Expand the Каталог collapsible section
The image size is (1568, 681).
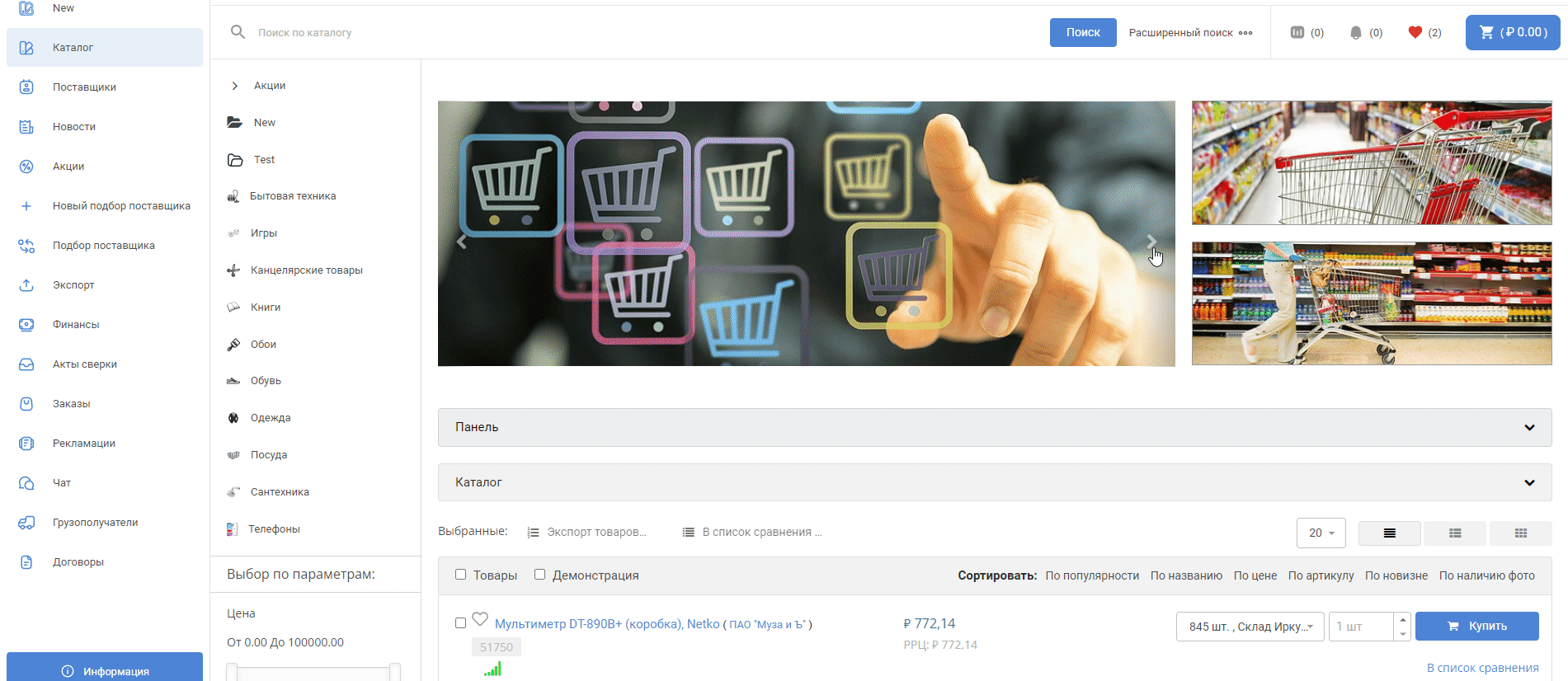(994, 482)
